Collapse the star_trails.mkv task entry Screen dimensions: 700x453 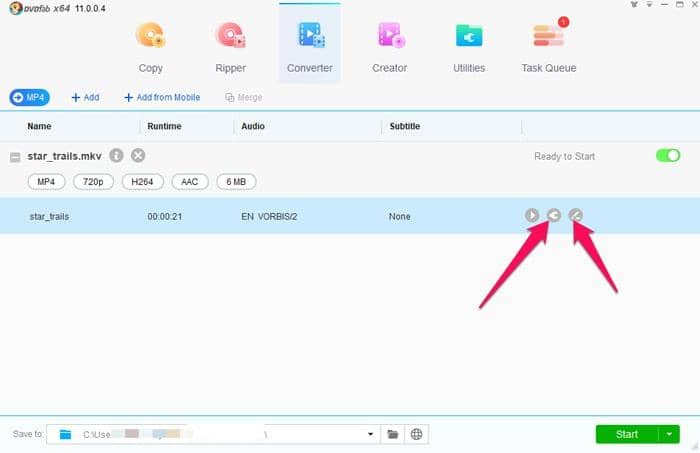point(15,157)
